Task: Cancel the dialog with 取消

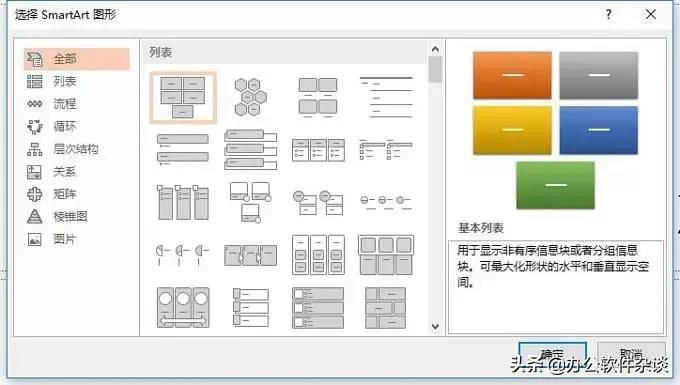Action: click(x=631, y=356)
